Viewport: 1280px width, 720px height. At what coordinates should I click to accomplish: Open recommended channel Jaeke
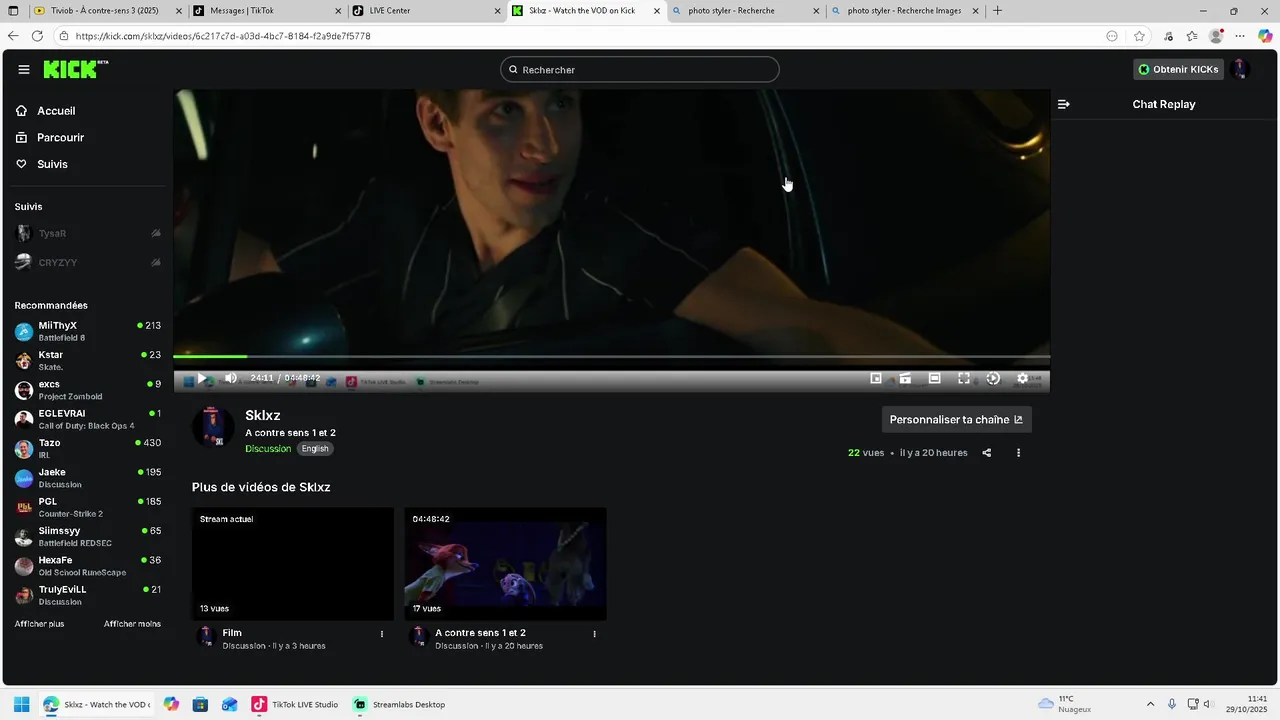click(x=88, y=478)
